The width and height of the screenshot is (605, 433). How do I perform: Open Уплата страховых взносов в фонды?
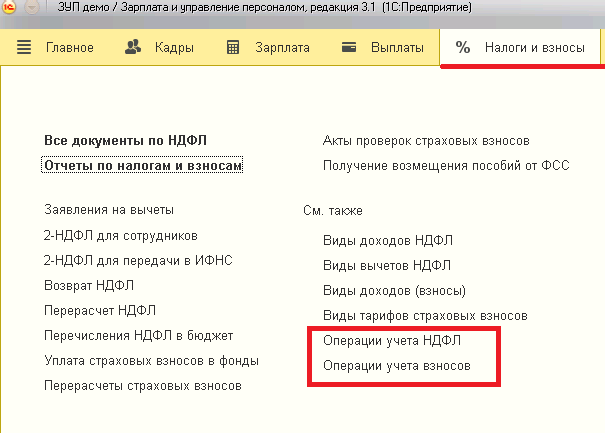[x=152, y=360]
